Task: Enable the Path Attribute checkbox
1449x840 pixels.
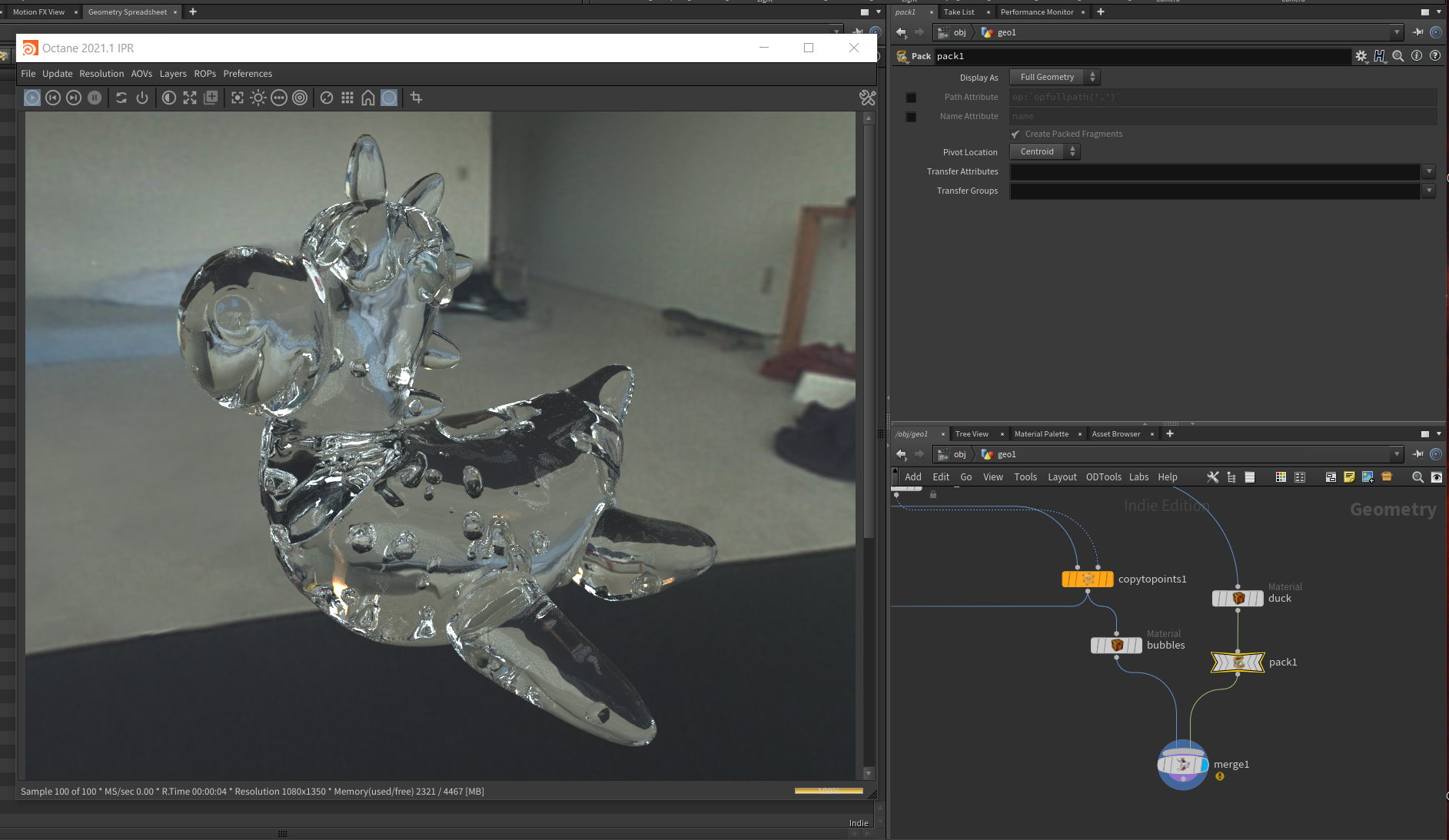Action: pyautogui.click(x=911, y=98)
